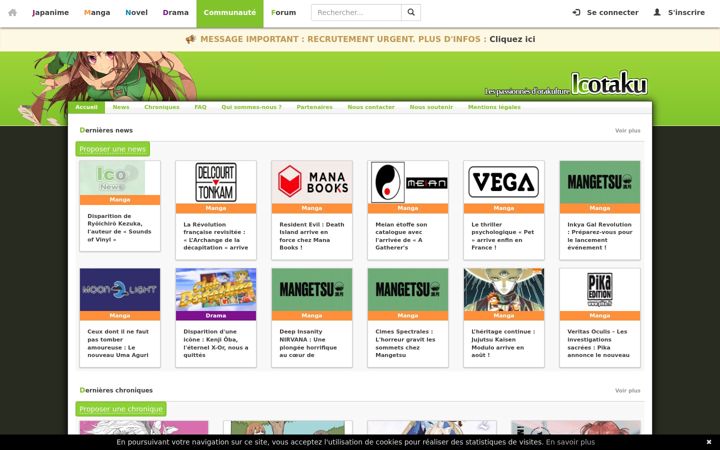
Task: Open the Mangetsu thumbnail for Inkya Gal Revolution
Action: point(600,182)
